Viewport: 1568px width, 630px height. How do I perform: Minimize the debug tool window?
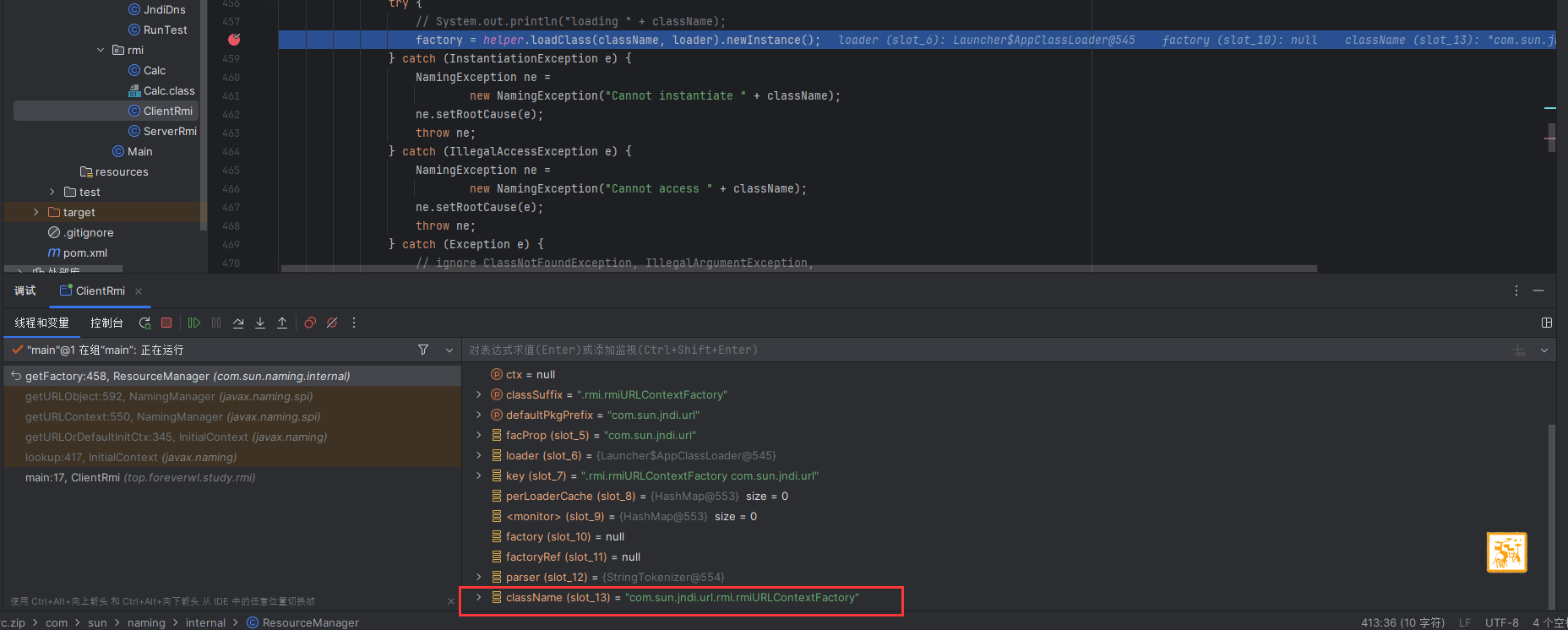[x=1538, y=291]
